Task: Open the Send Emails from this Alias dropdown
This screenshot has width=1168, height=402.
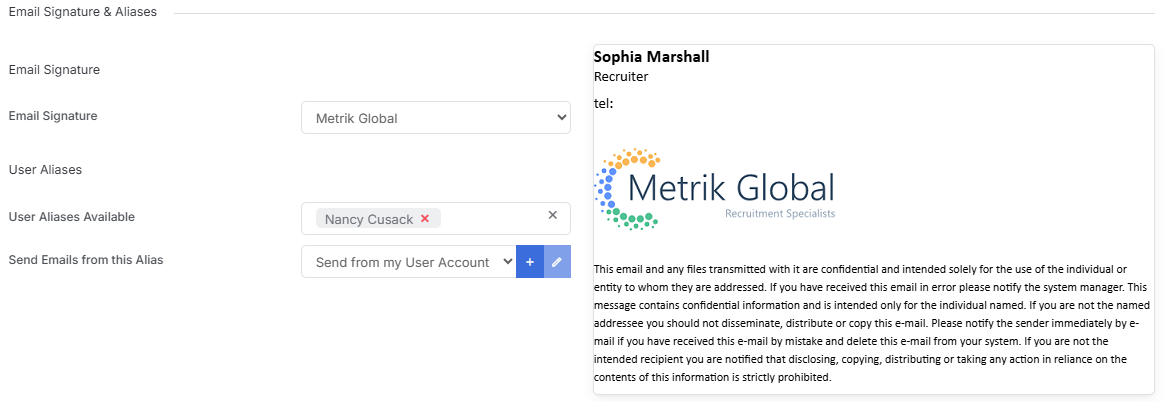Action: pos(408,262)
